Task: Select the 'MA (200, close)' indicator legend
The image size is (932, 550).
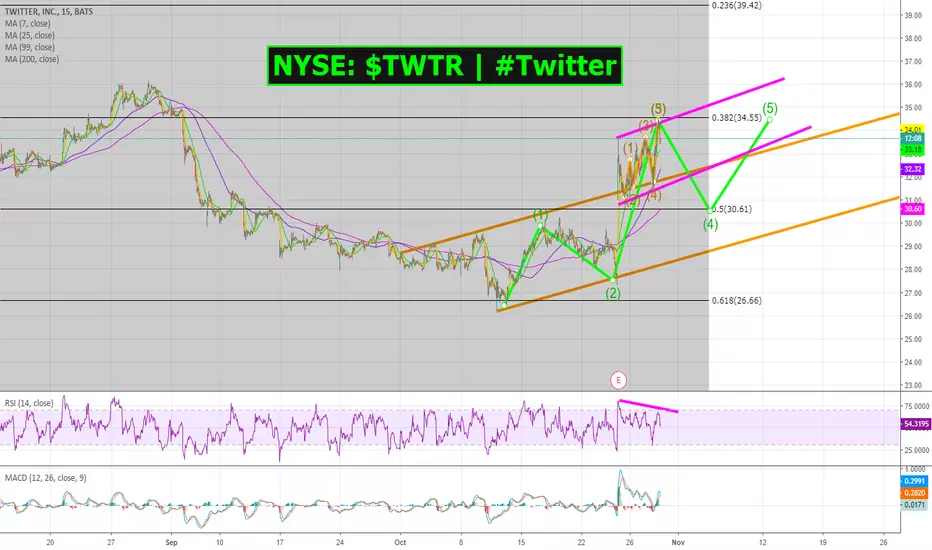Action: pyautogui.click(x=32, y=59)
